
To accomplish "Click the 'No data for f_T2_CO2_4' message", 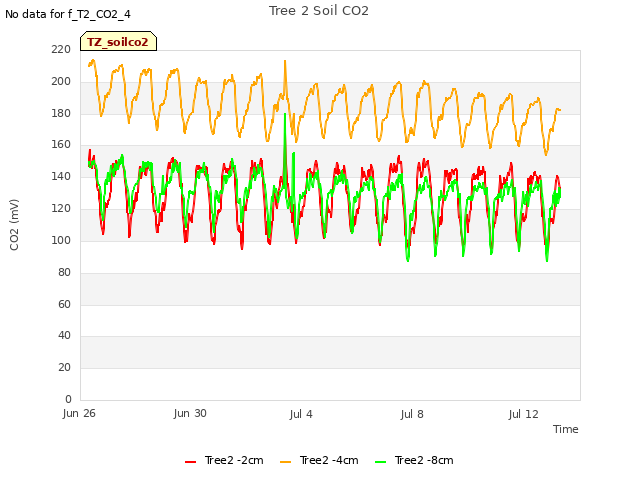I will pos(68,14).
